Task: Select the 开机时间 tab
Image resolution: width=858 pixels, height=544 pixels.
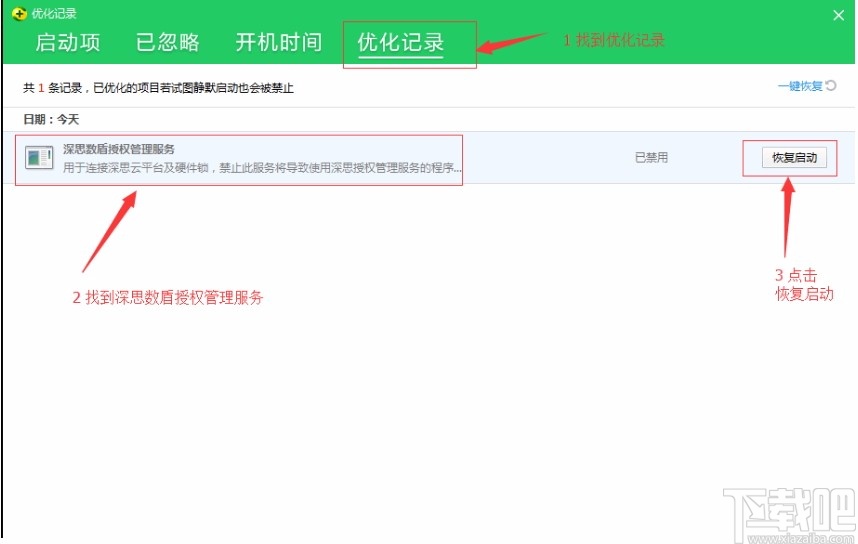Action: (x=279, y=42)
